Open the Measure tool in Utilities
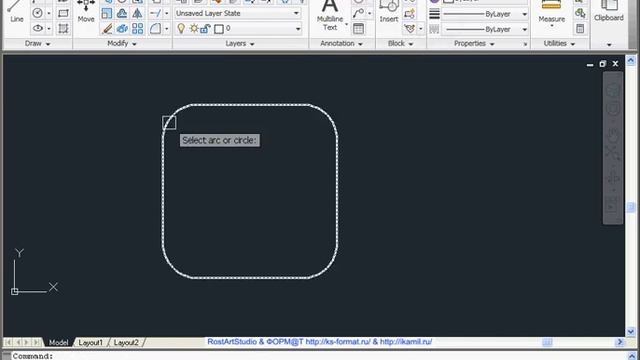 click(551, 13)
